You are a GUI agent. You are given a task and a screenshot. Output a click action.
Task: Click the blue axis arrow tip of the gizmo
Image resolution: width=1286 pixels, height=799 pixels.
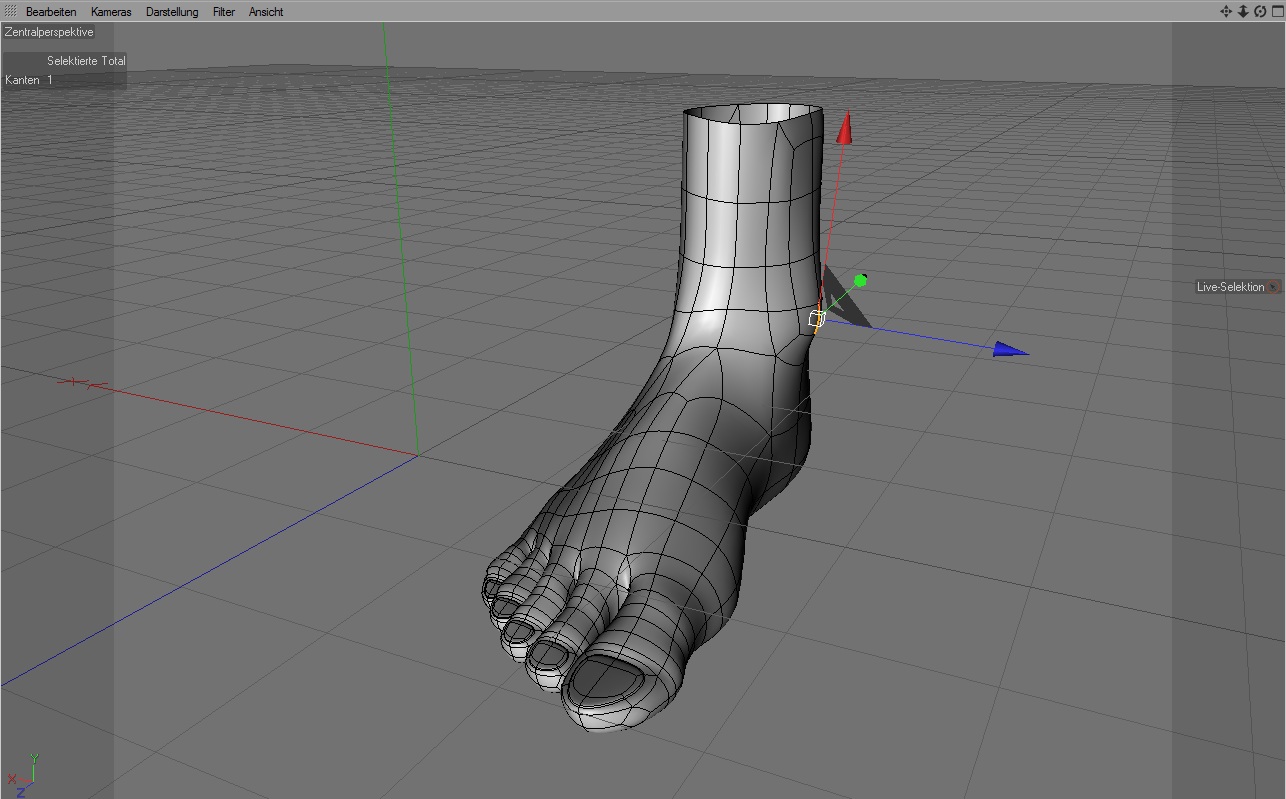1011,349
